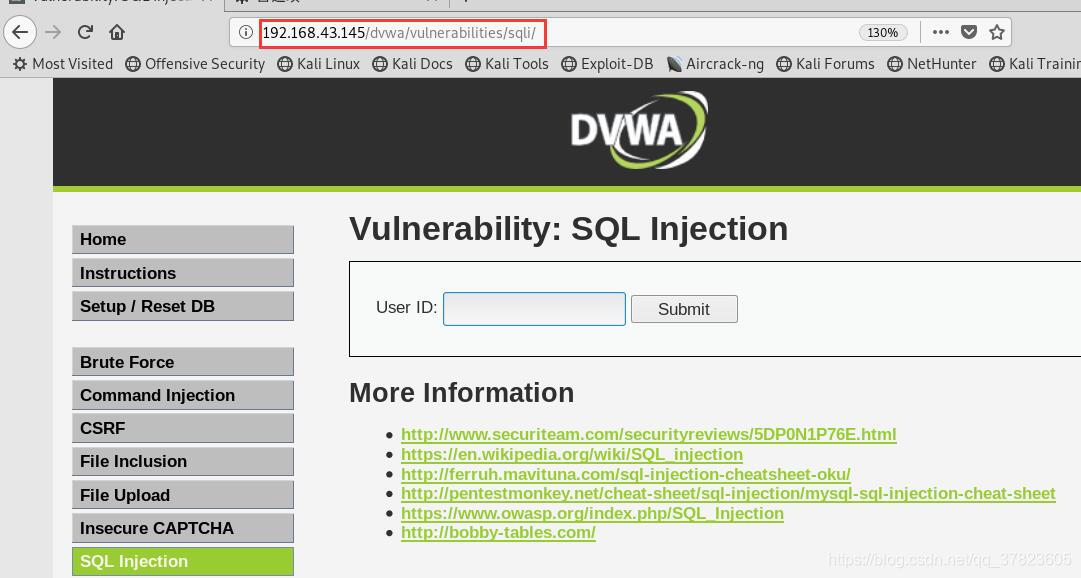The height and width of the screenshot is (578, 1081).
Task: Navigate back with the back arrow
Action: click(x=20, y=32)
